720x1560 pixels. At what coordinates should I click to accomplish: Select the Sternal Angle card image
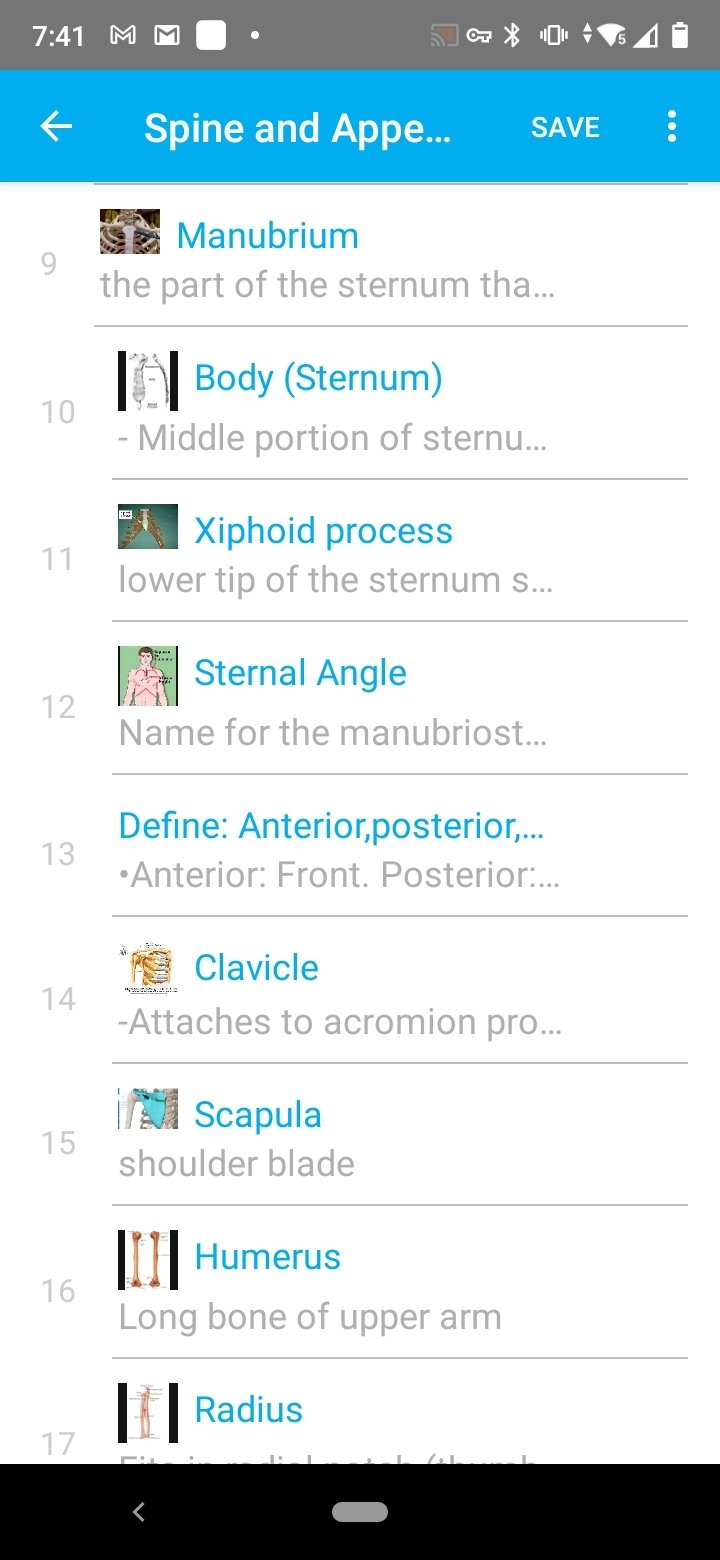(148, 676)
